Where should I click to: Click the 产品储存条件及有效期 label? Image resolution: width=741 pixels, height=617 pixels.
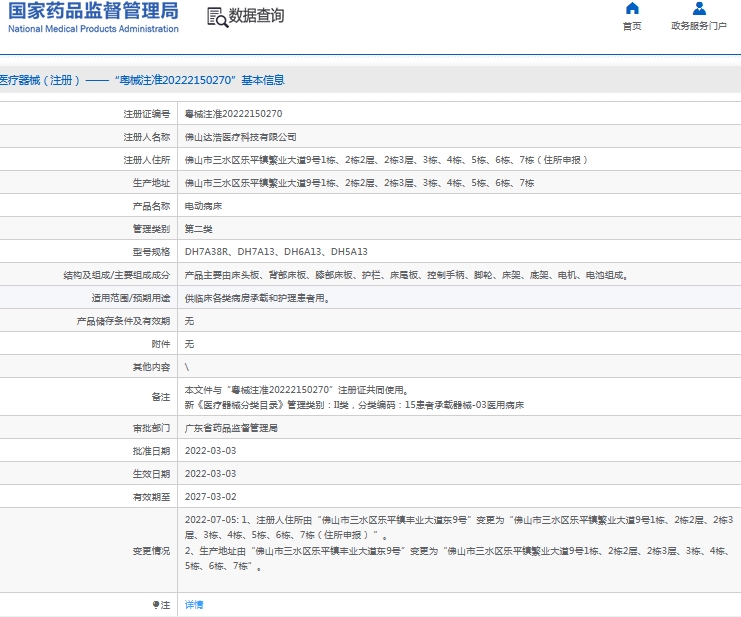(123, 321)
